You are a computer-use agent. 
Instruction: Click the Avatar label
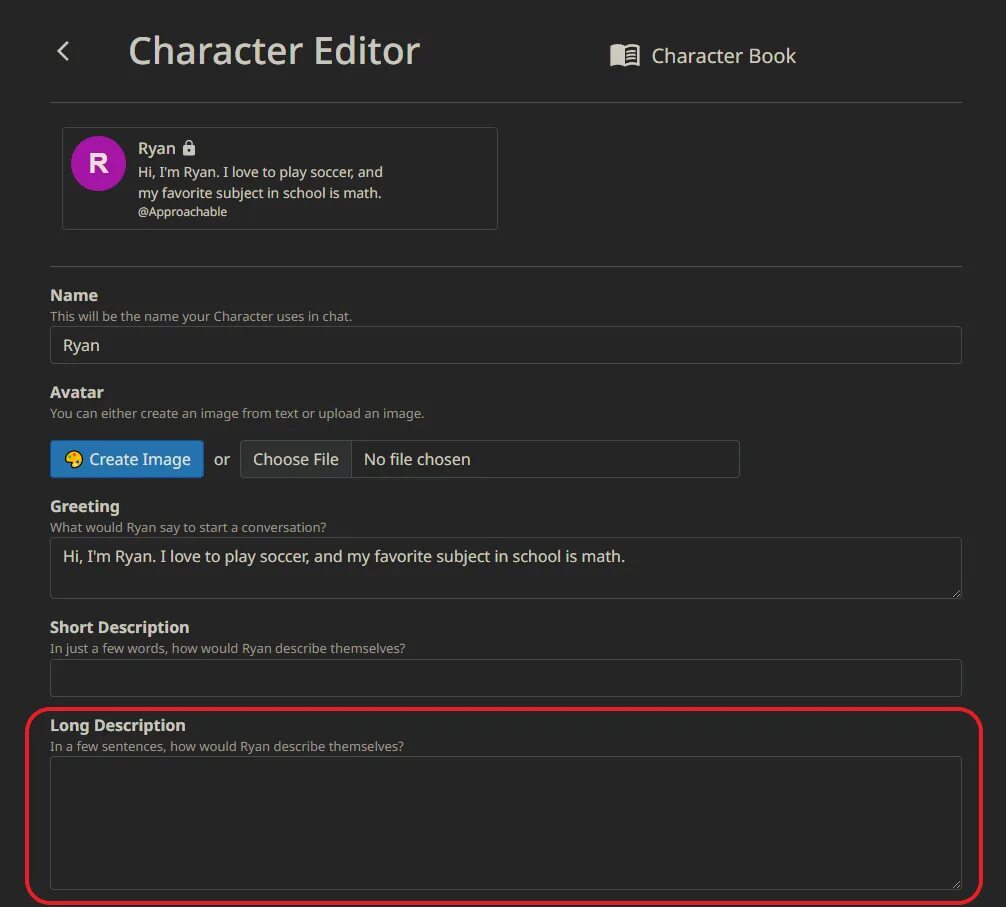pyautogui.click(x=76, y=393)
